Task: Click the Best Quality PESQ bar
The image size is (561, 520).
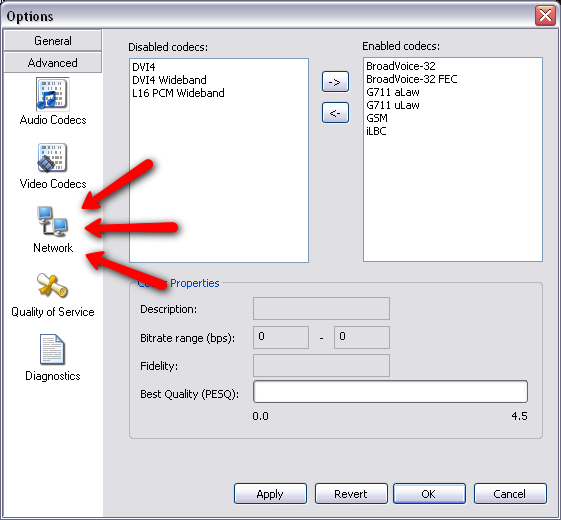Action: tap(390, 392)
